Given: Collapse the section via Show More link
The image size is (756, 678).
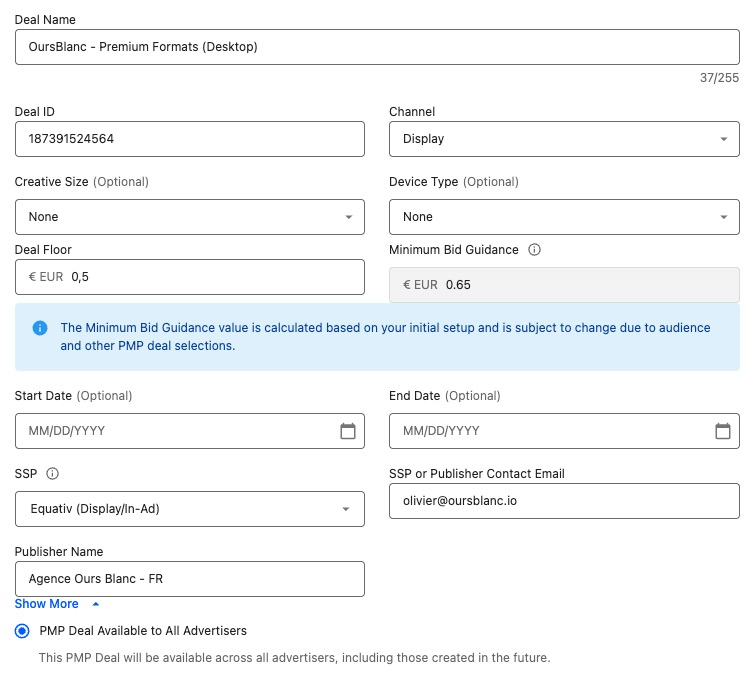Looking at the screenshot, I should point(47,604).
